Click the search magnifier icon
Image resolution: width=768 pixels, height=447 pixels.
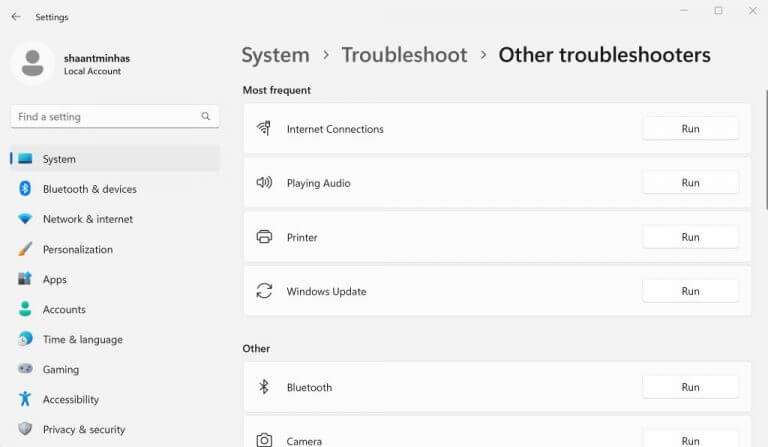[206, 116]
